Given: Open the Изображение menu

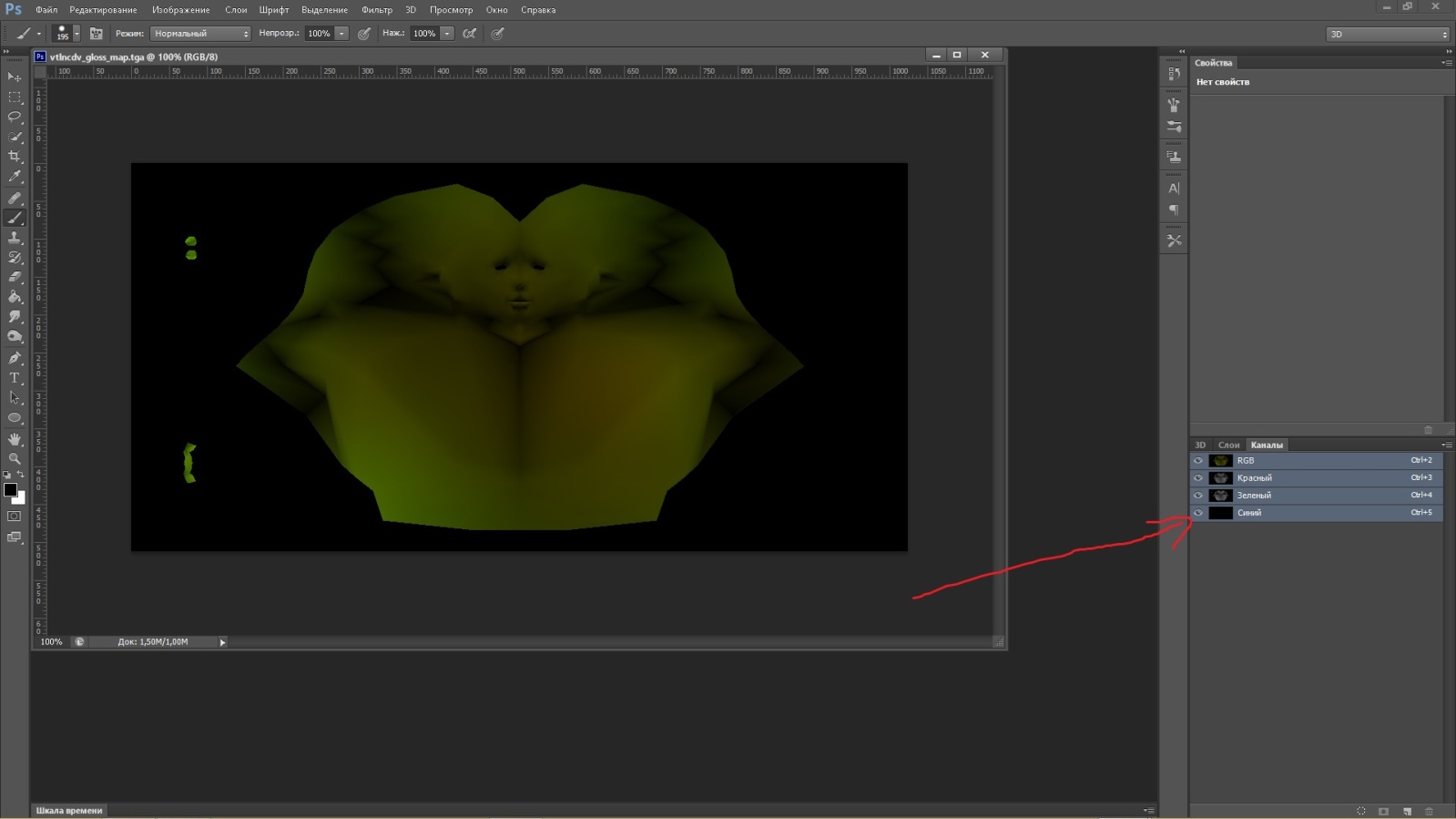Looking at the screenshot, I should pyautogui.click(x=180, y=10).
